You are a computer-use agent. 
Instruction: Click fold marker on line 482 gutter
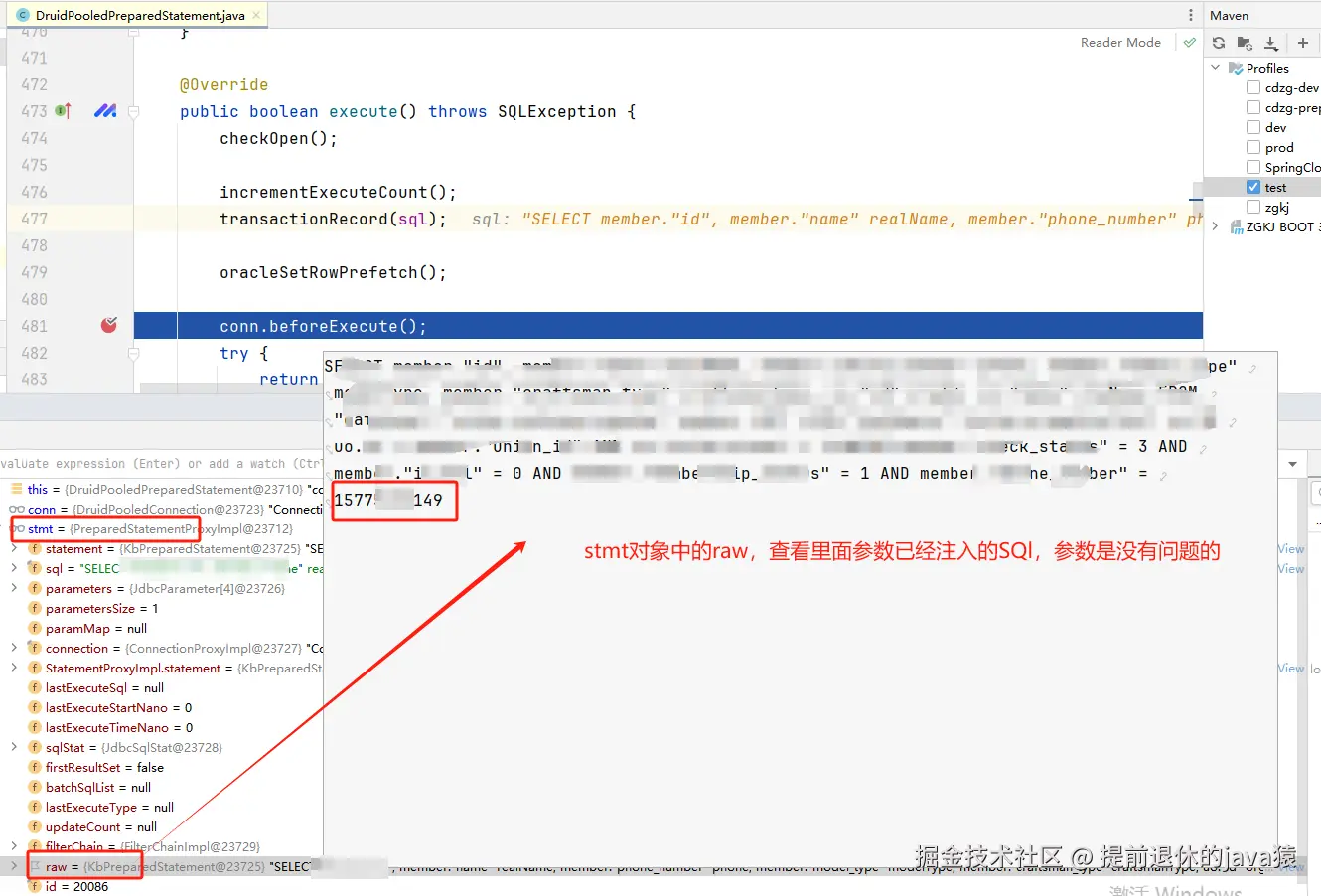click(133, 353)
